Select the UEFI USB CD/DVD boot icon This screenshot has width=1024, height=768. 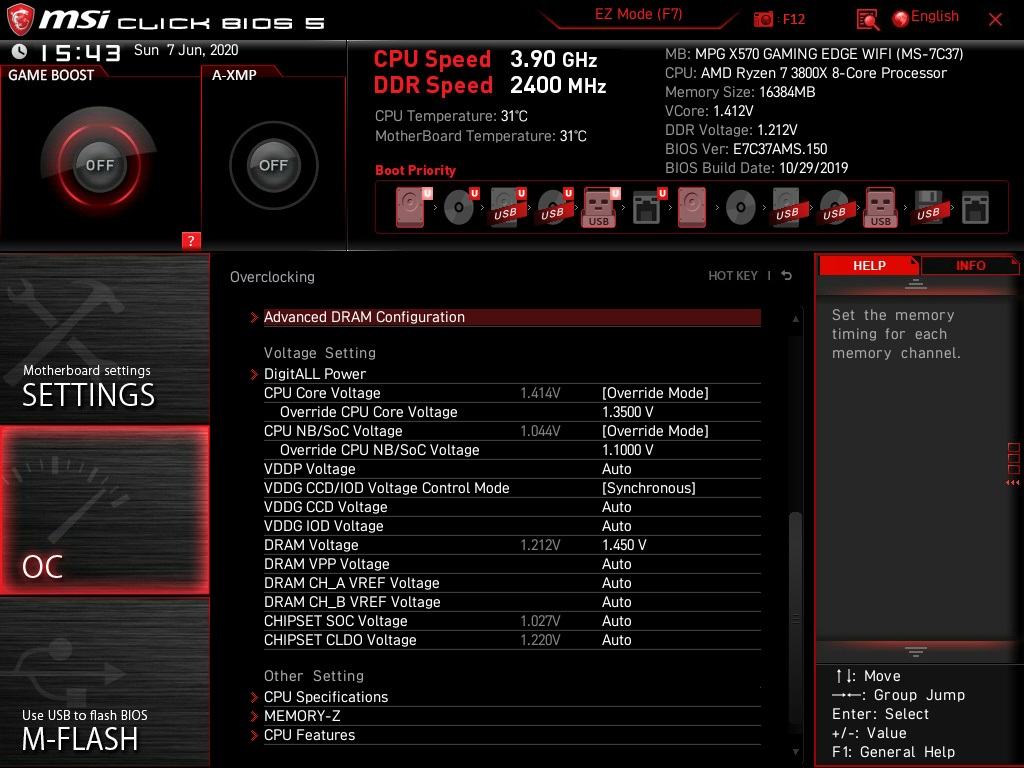pos(555,207)
